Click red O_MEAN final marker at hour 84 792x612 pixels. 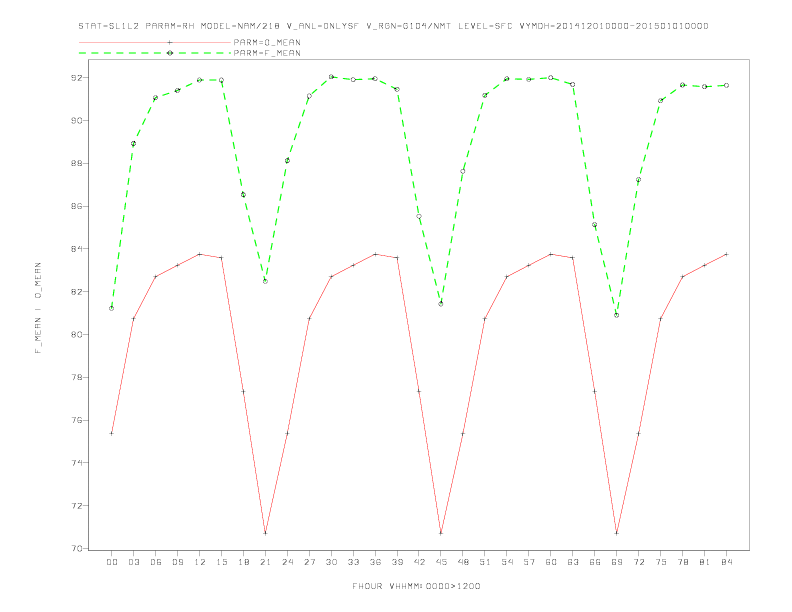click(727, 254)
